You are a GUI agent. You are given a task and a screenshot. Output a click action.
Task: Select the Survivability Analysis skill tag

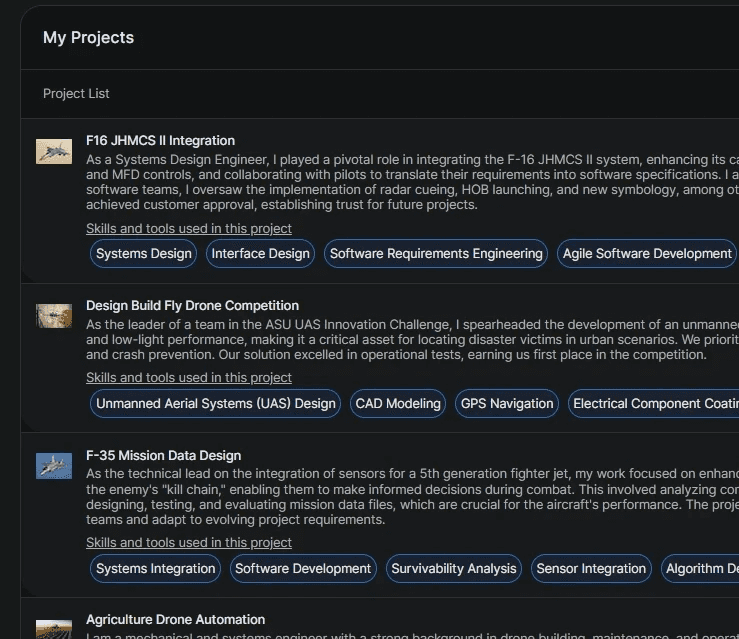[453, 568]
